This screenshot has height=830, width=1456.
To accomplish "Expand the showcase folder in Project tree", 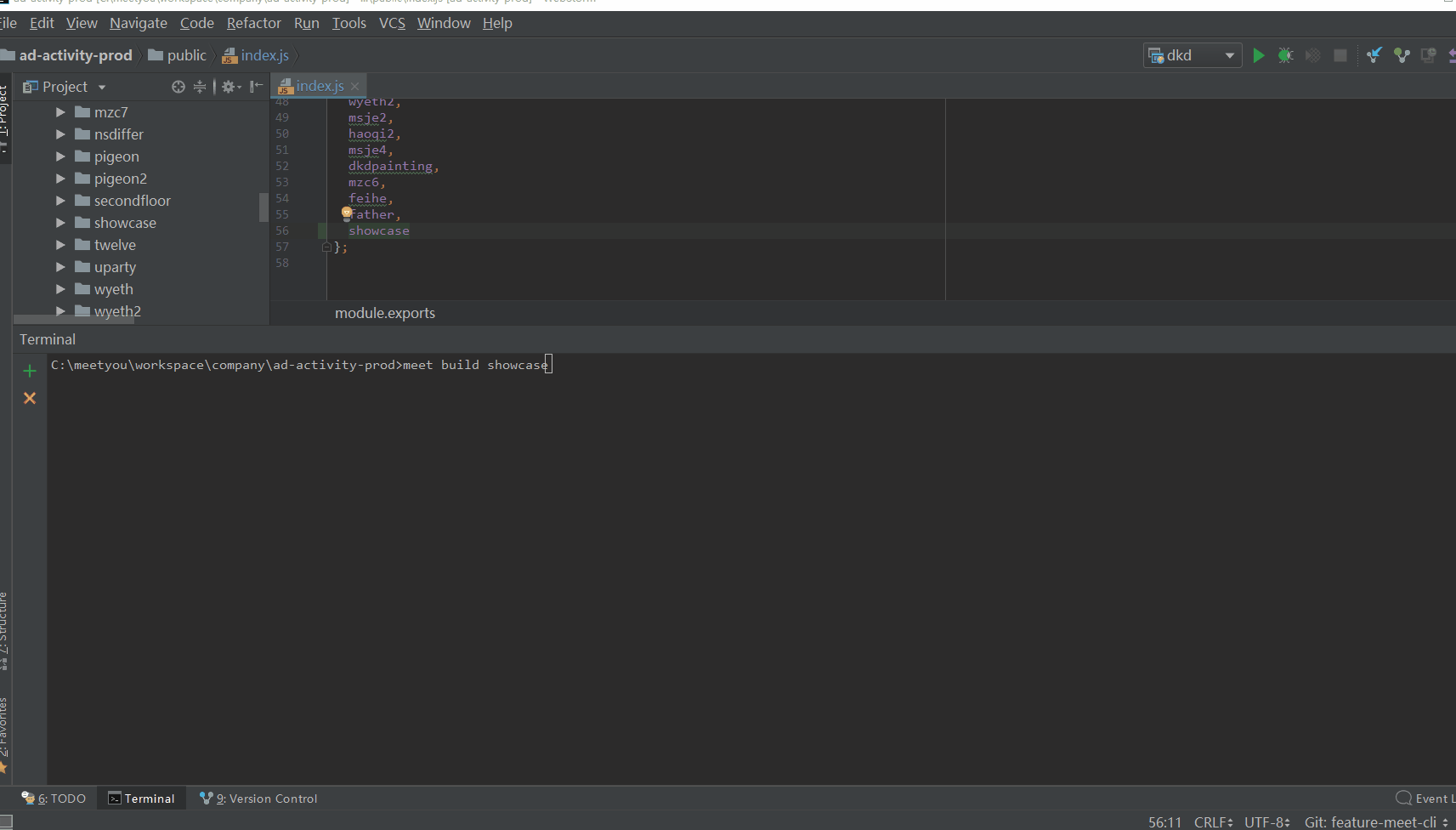I will click(x=59, y=222).
